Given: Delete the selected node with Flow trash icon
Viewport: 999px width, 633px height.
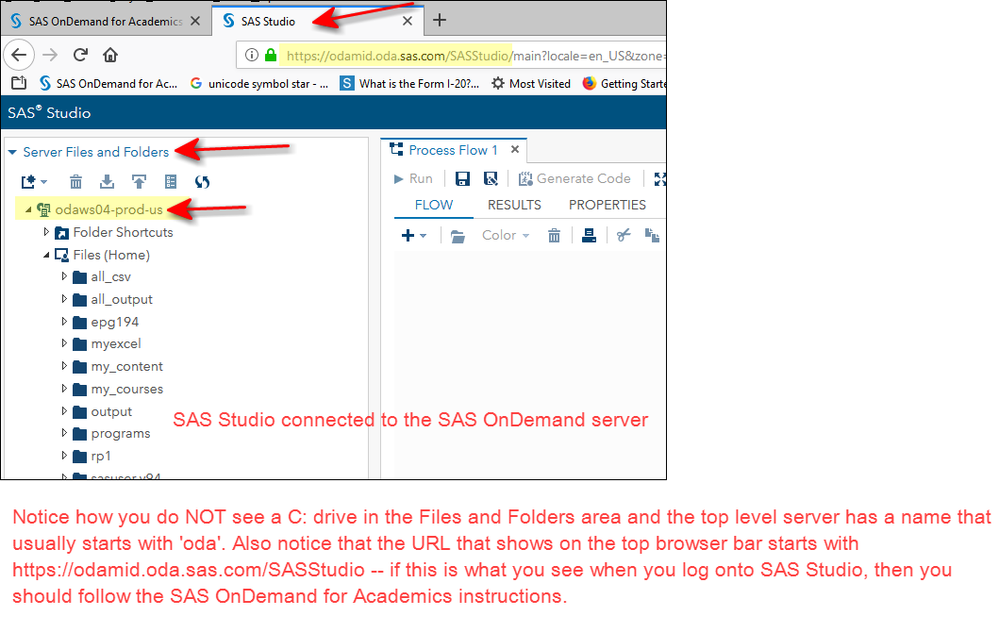Looking at the screenshot, I should pyautogui.click(x=554, y=236).
